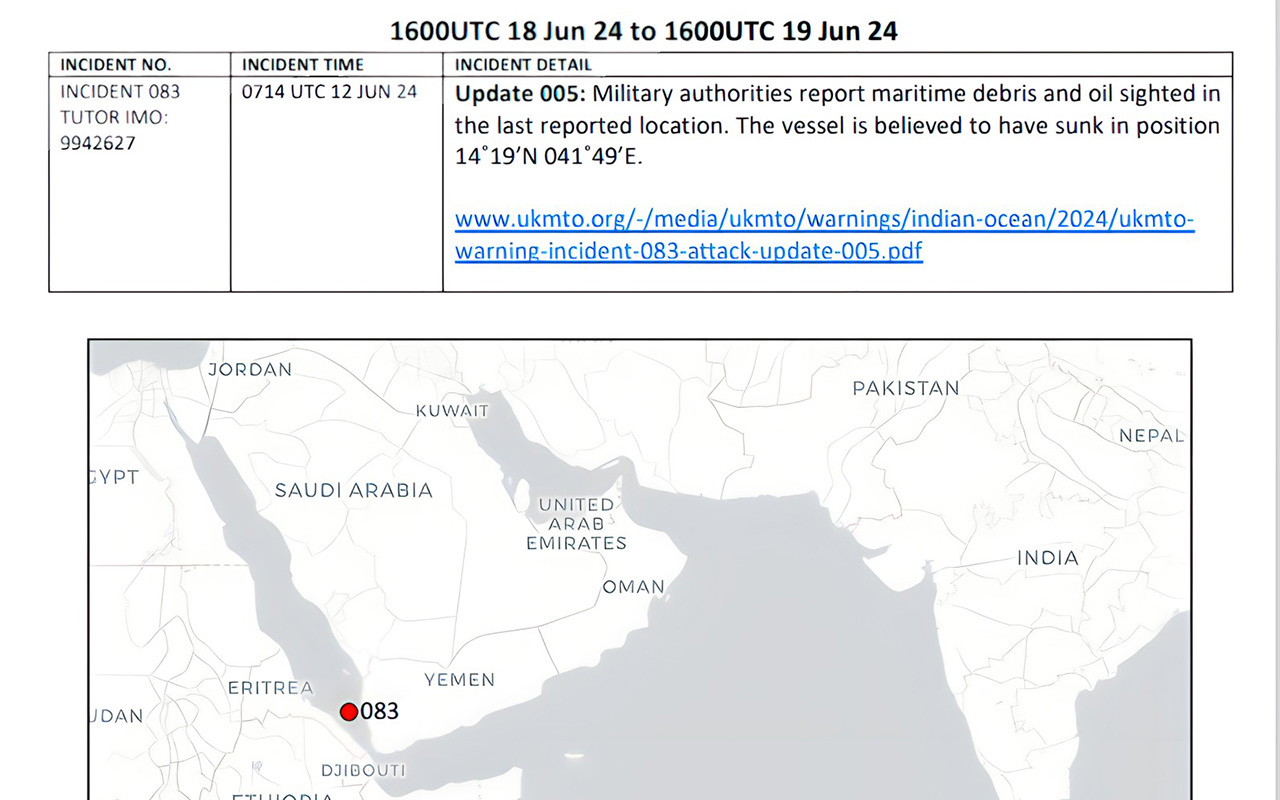Click the DJIBOUTI label on map
Image resolution: width=1280 pixels, height=800 pixels.
tap(363, 770)
